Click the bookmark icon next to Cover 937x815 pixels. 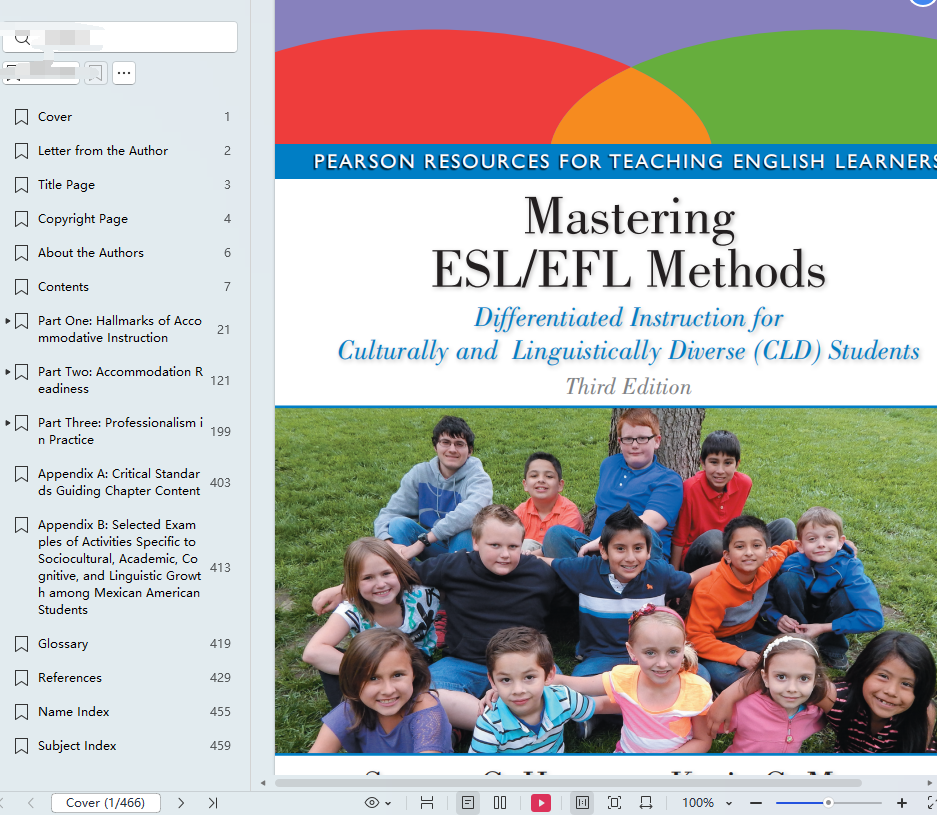pyautogui.click(x=22, y=117)
